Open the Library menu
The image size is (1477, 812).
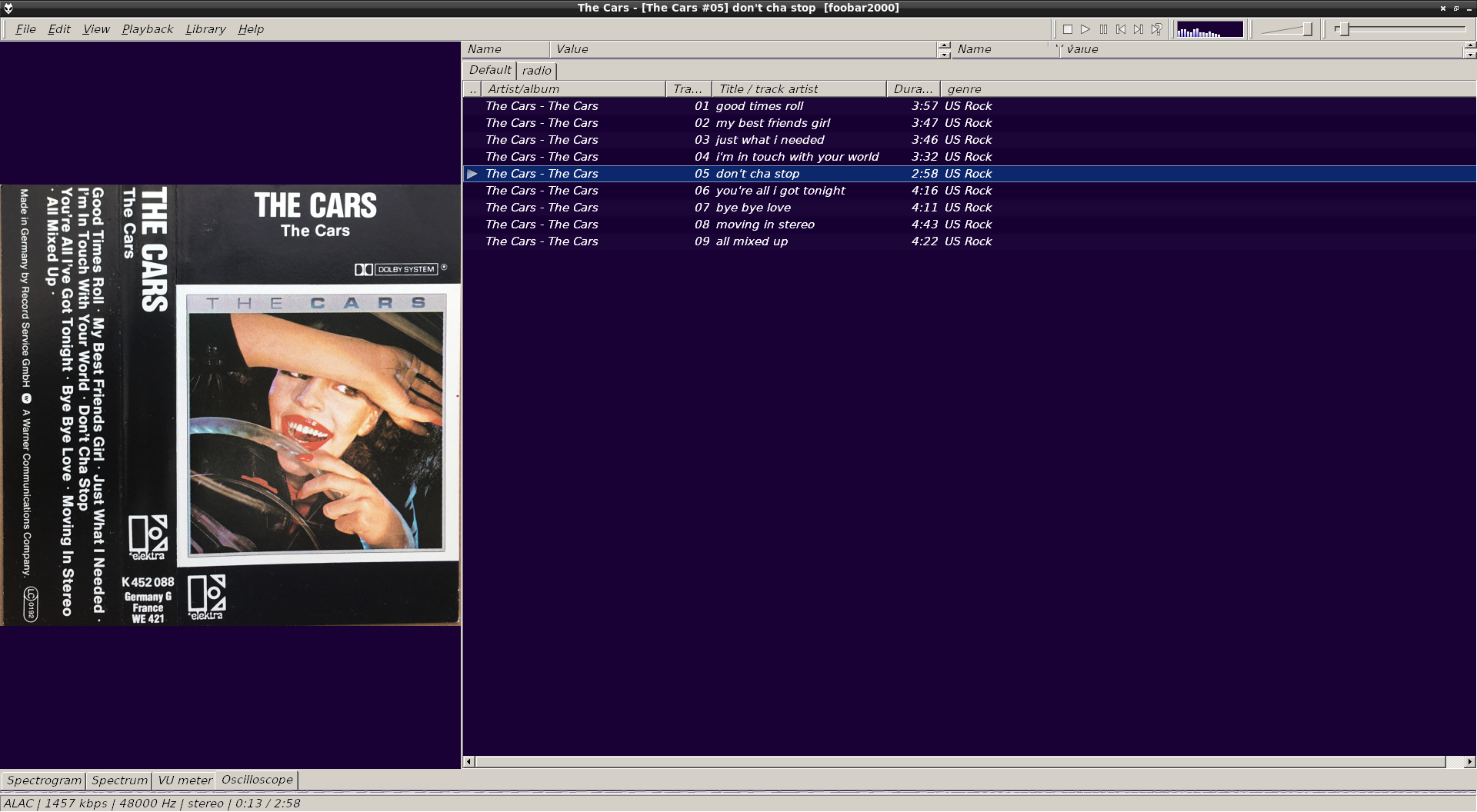coord(205,29)
